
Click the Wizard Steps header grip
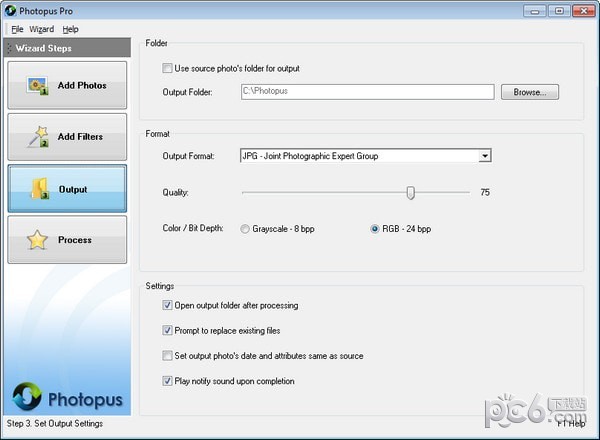(x=9, y=47)
